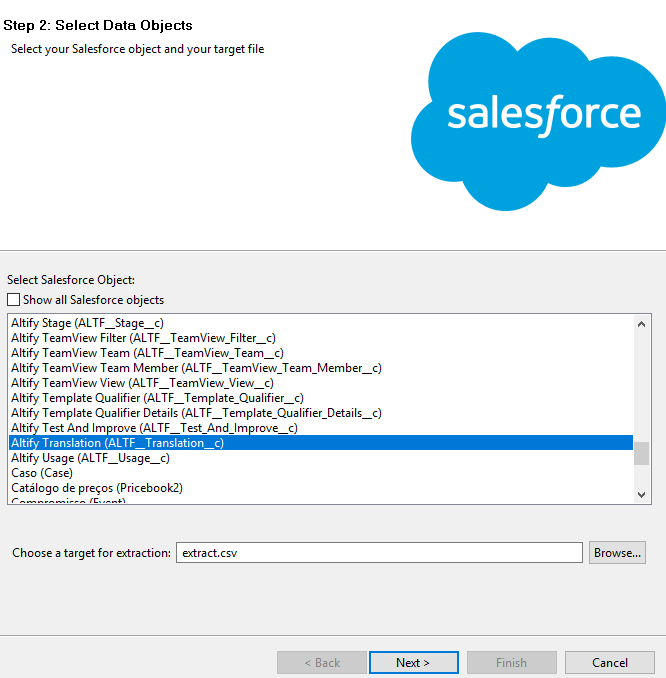This screenshot has height=678, width=666.
Task: Click highlighted Altify Translation object row
Action: pos(321,443)
